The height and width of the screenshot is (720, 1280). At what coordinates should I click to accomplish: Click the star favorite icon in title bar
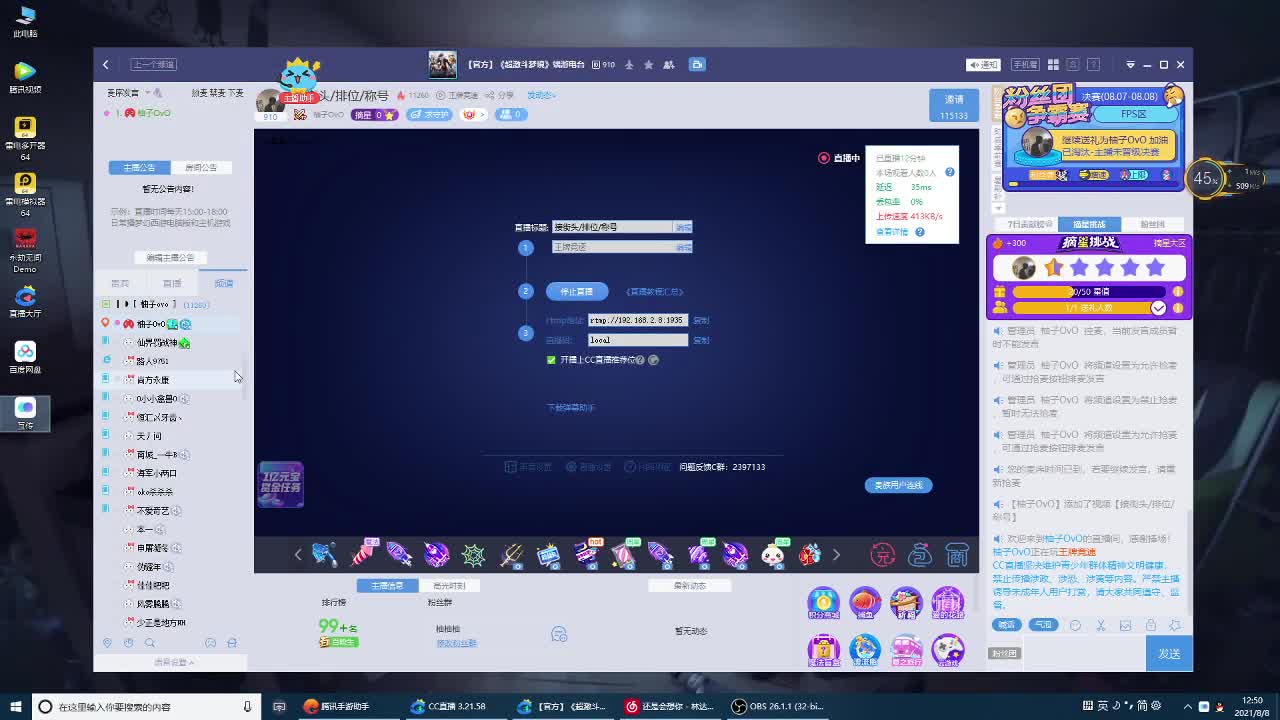click(648, 65)
